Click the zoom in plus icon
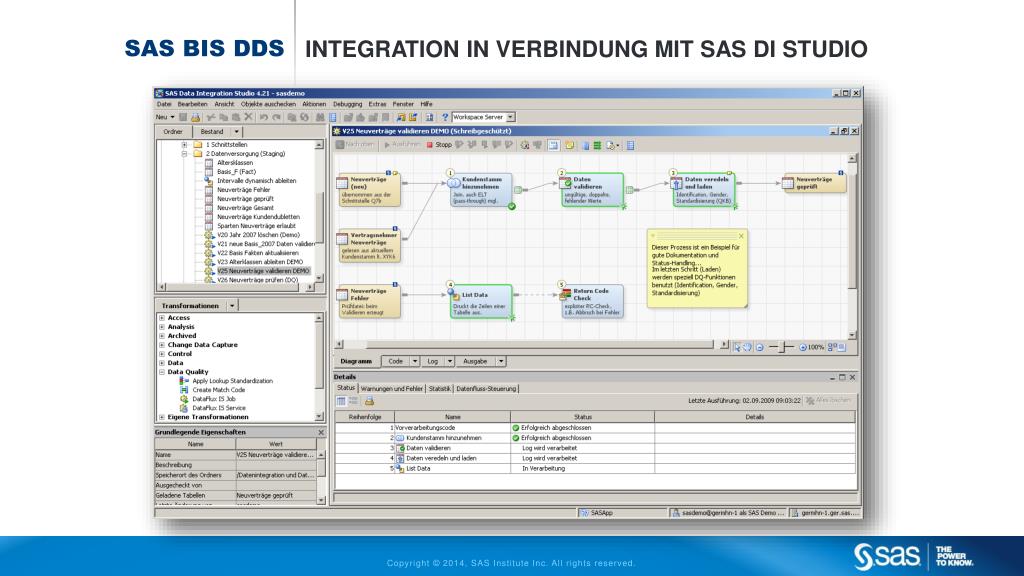1024x576 pixels. click(803, 347)
